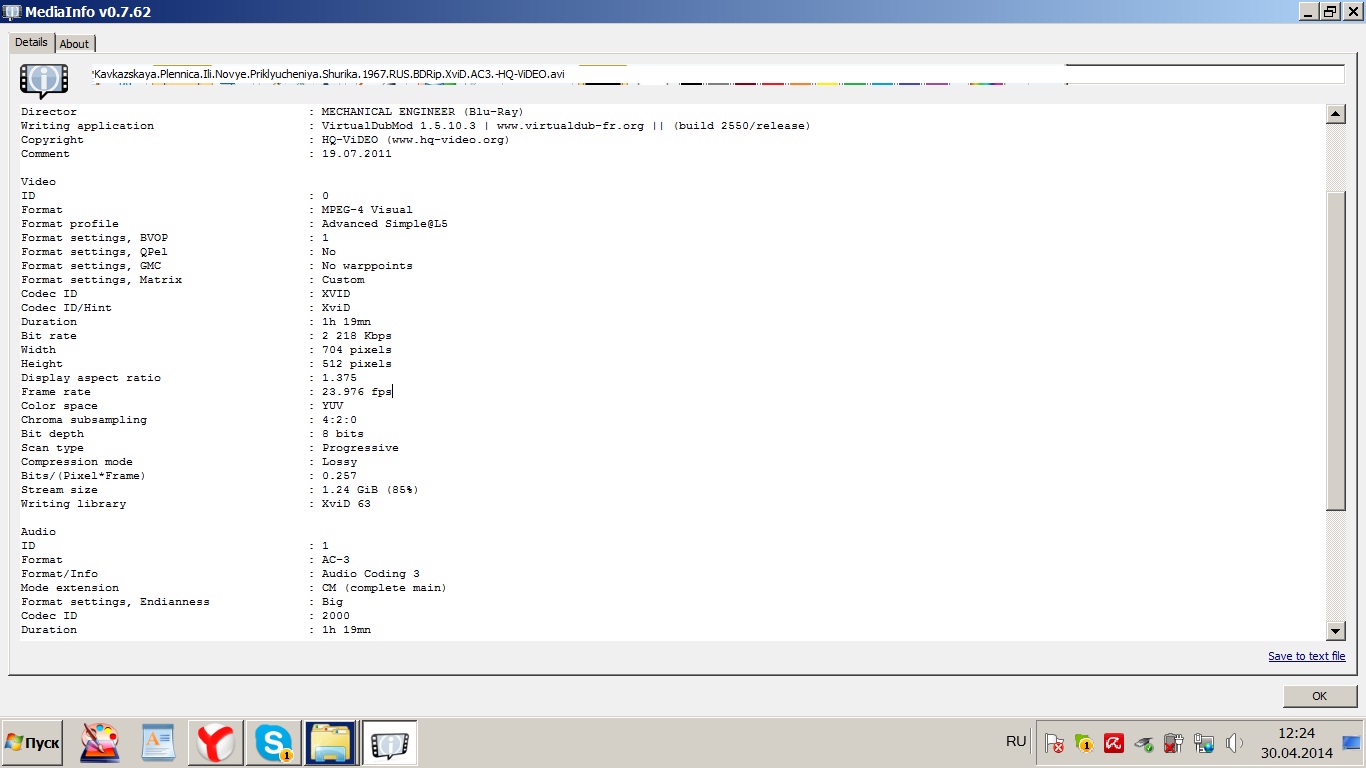The image size is (1366, 768).
Task: Open the Action Center flag in the tray
Action: (x=1054, y=743)
